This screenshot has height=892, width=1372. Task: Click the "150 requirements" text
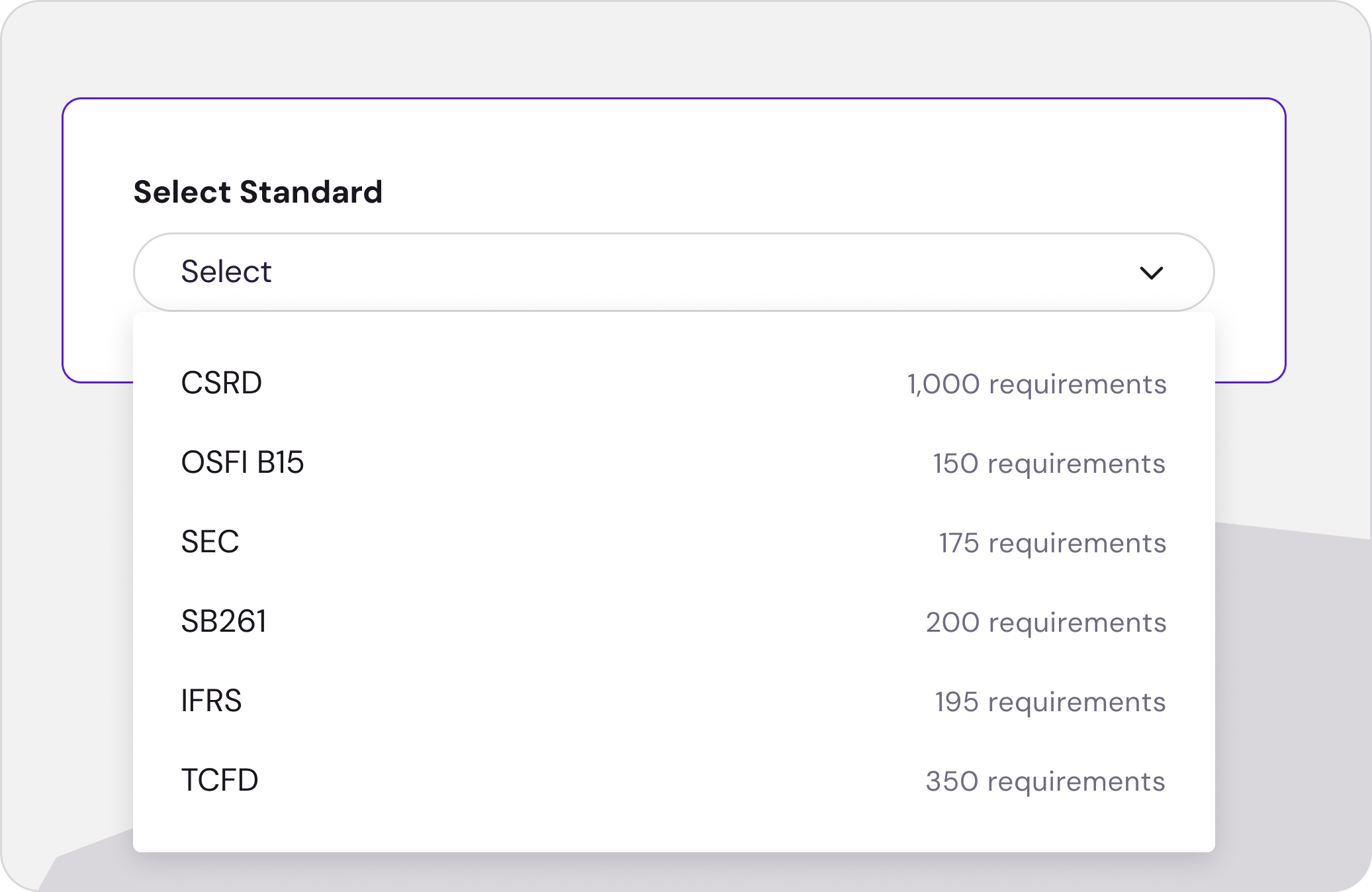(1049, 464)
